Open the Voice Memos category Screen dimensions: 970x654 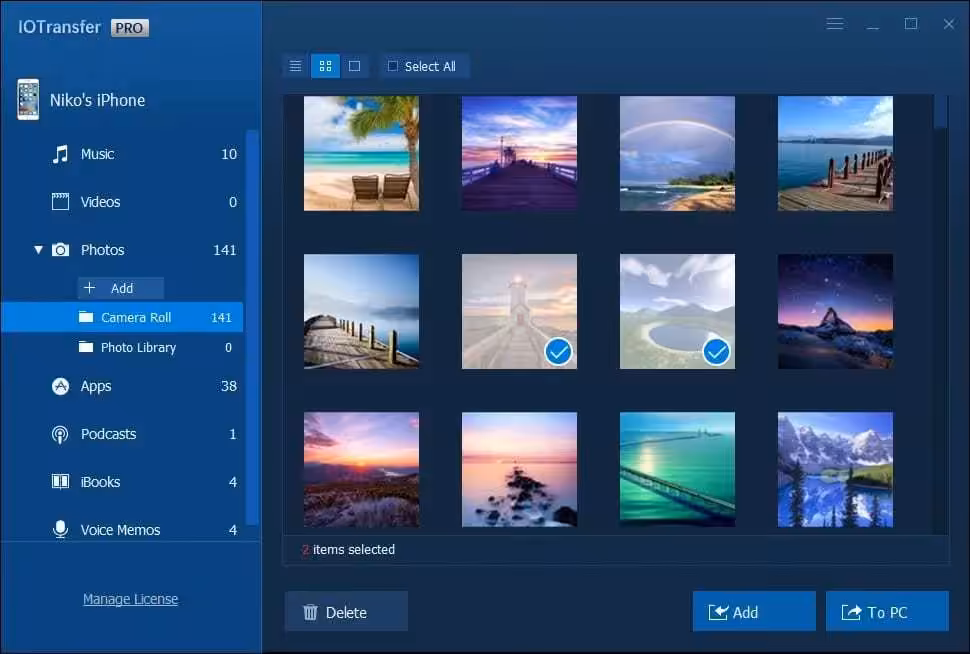click(120, 530)
